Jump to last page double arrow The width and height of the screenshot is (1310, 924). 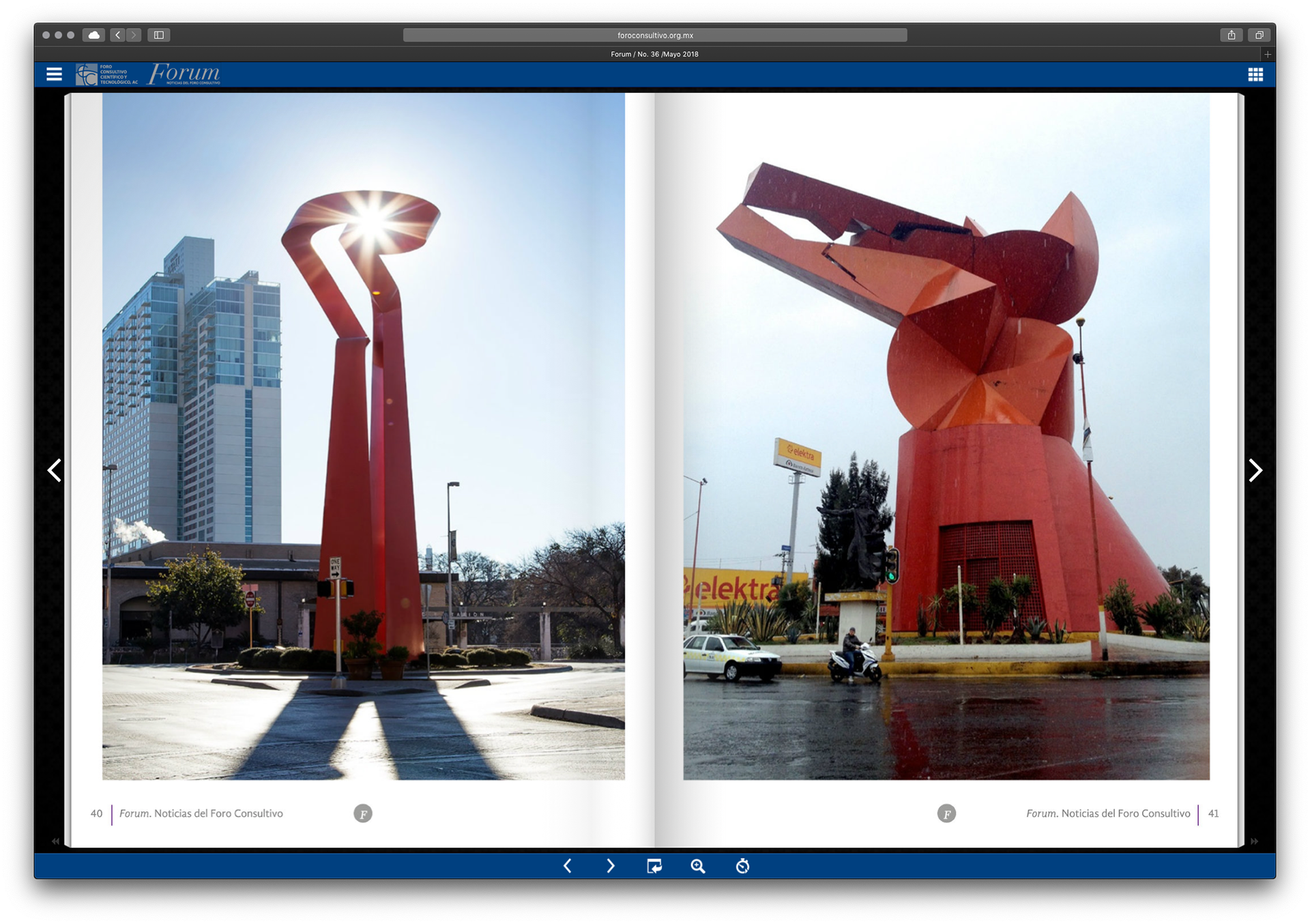click(1254, 841)
